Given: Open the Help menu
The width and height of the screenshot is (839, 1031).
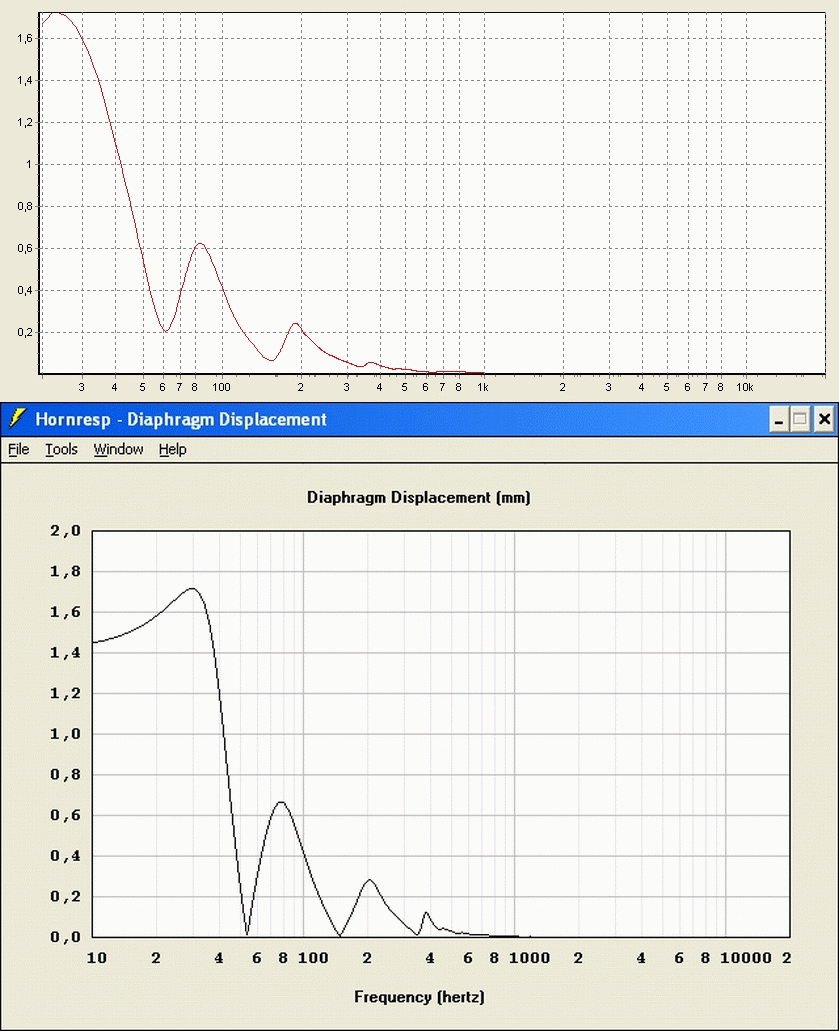Looking at the screenshot, I should (172, 449).
